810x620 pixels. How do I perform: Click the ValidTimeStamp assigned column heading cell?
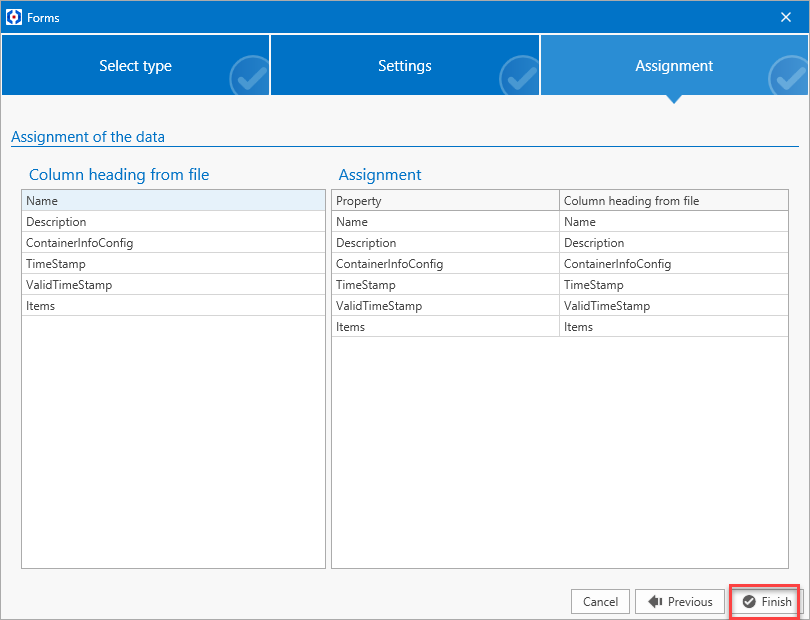click(674, 306)
